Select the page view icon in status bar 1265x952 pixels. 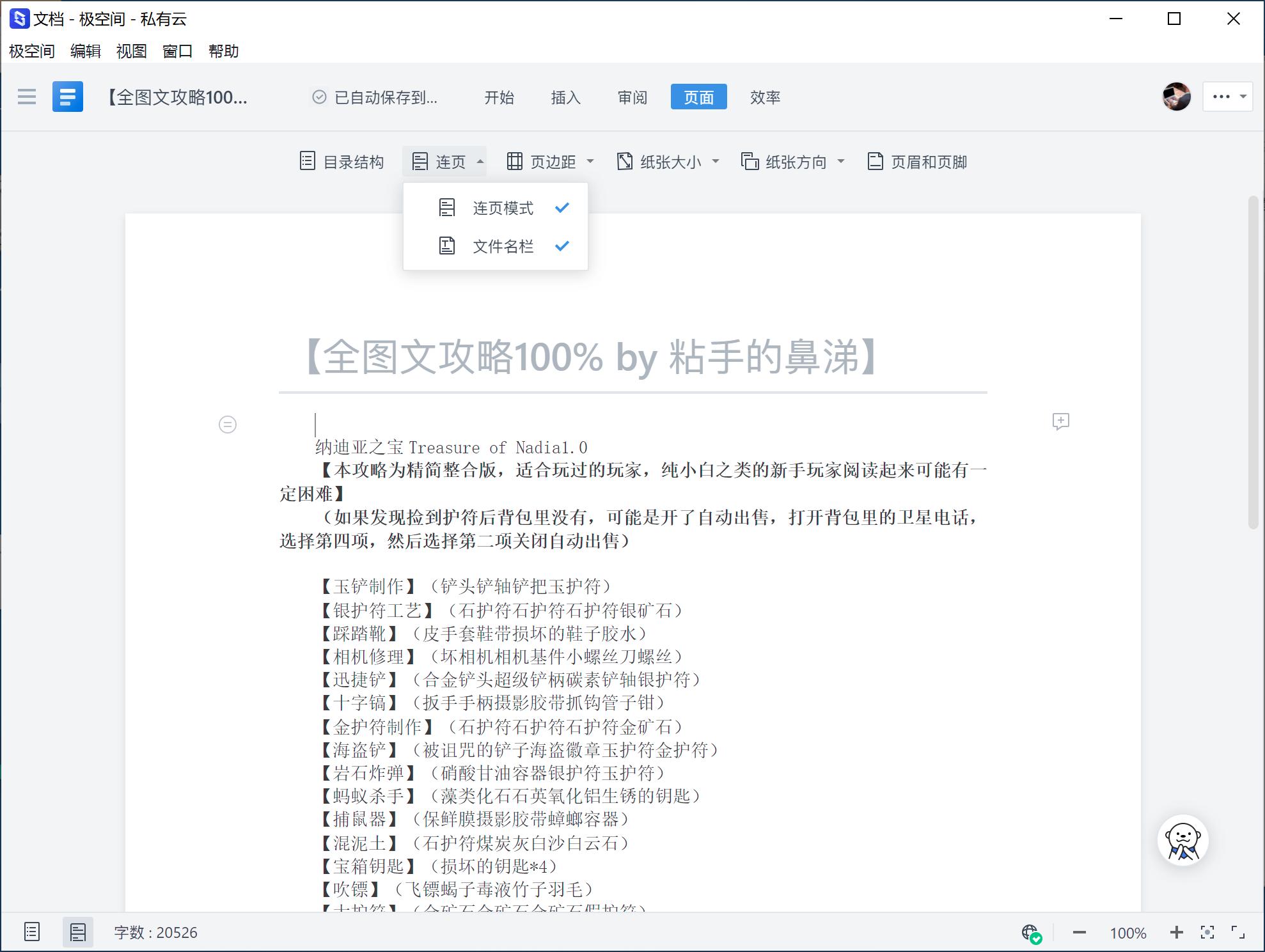tap(77, 932)
